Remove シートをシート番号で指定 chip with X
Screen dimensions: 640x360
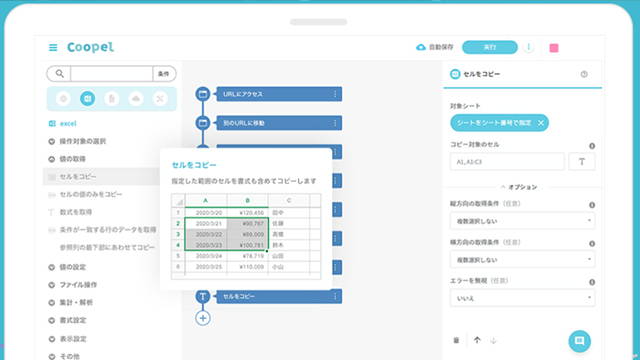[x=541, y=123]
